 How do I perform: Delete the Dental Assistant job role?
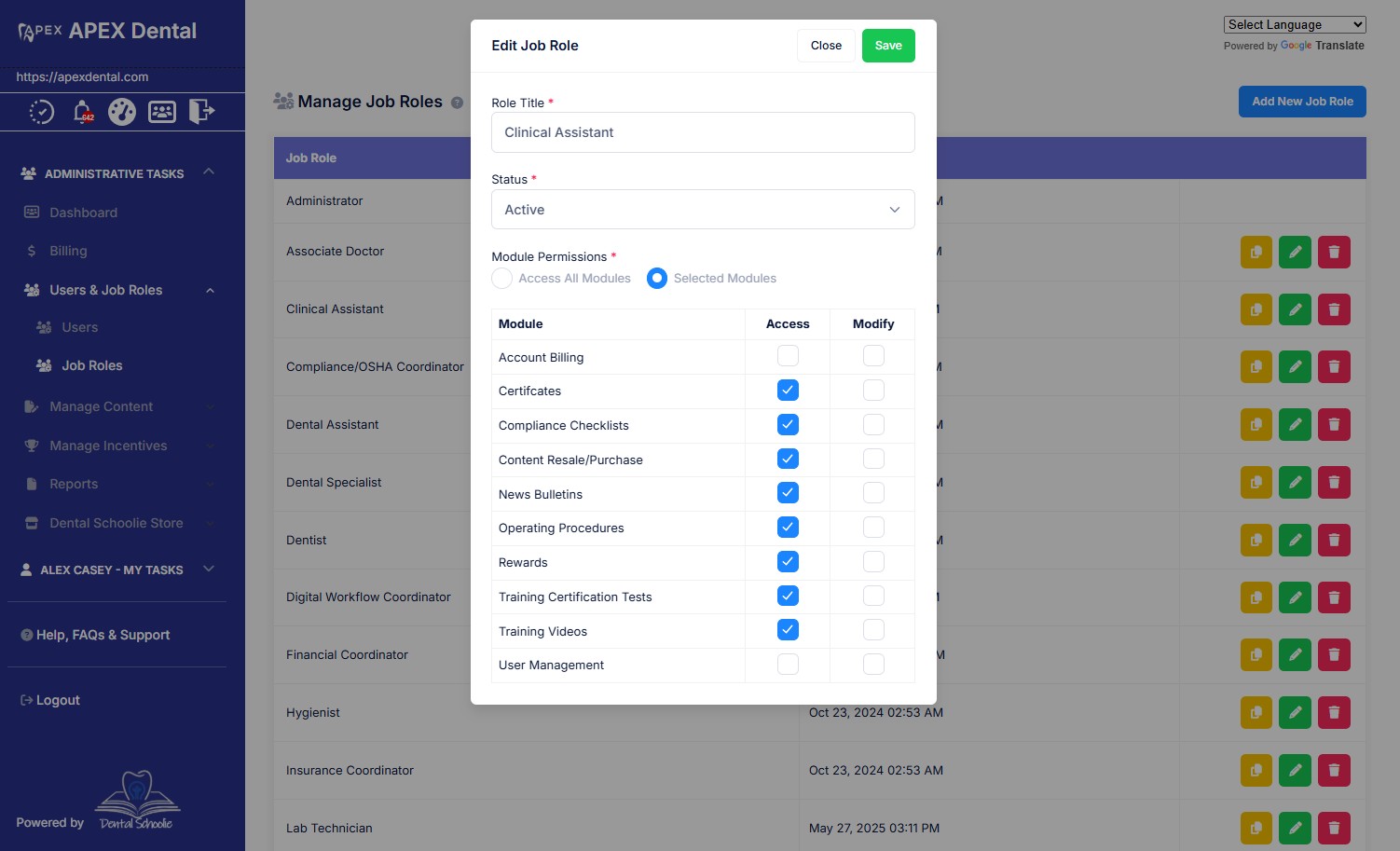click(x=1335, y=425)
